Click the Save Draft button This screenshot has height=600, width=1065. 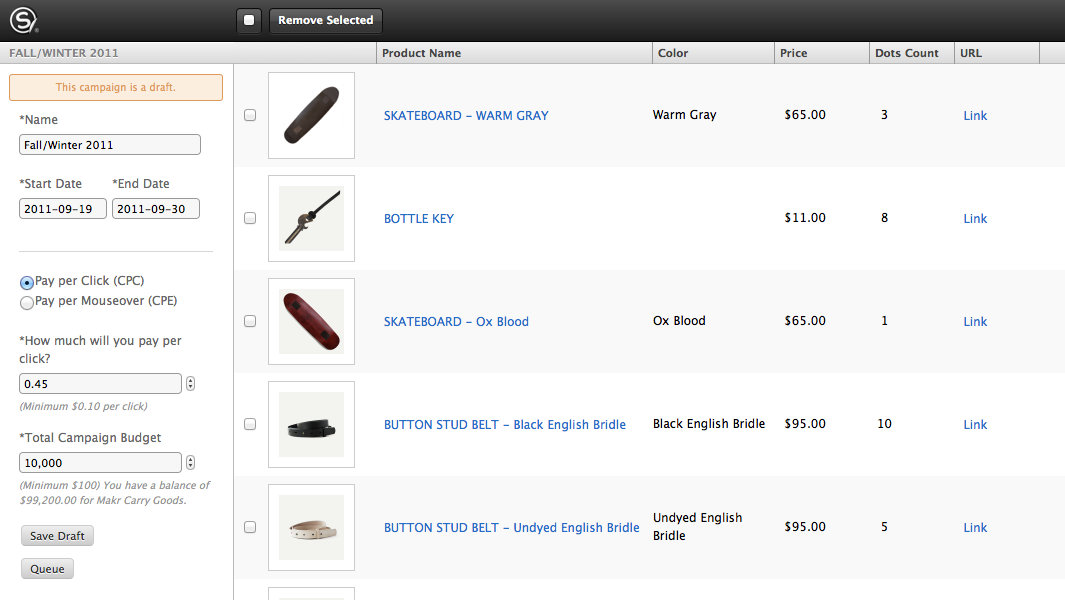coord(57,535)
